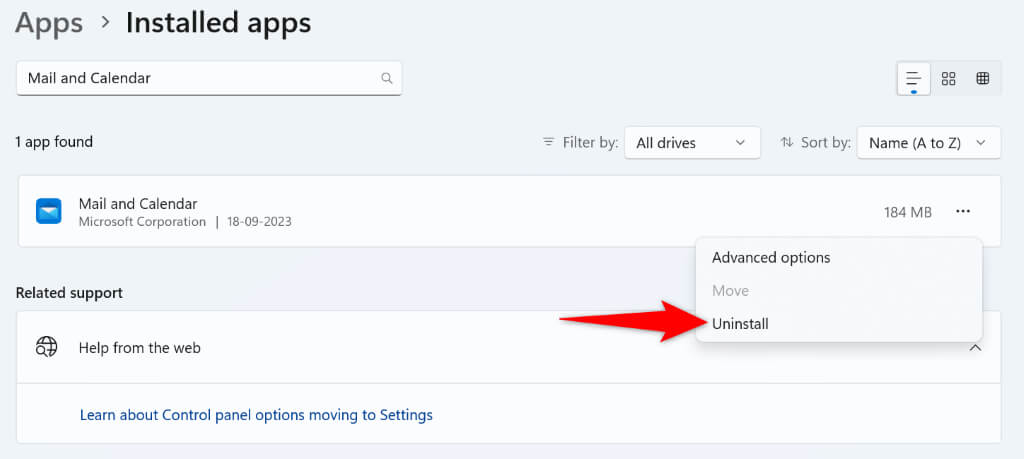Open the Name (A to Z) sort dropdown

pos(927,142)
